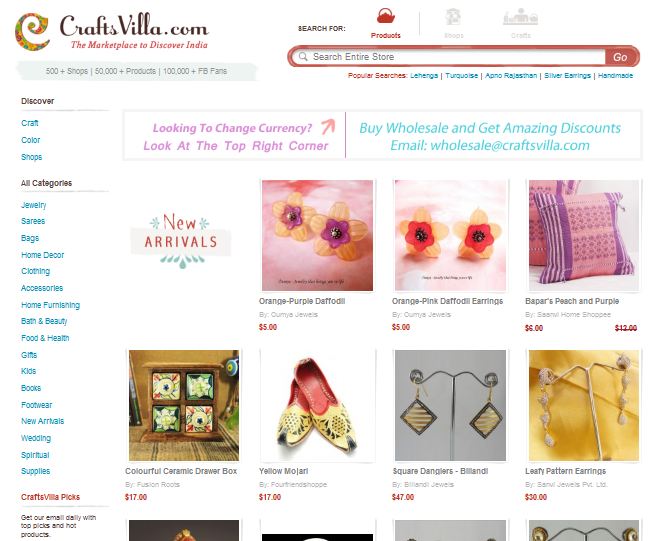This screenshot has width=666, height=541.
Task: Discover products by Color
Action: click(x=31, y=140)
